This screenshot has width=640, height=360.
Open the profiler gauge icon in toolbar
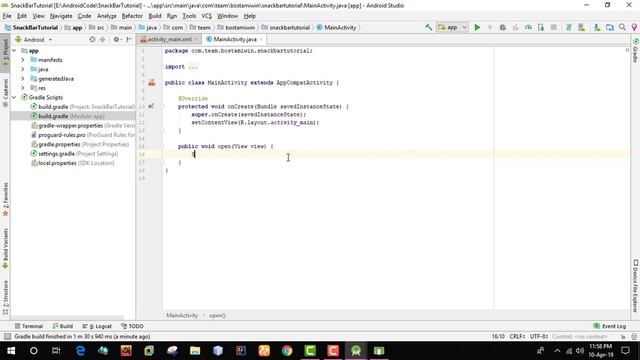pos(528,27)
